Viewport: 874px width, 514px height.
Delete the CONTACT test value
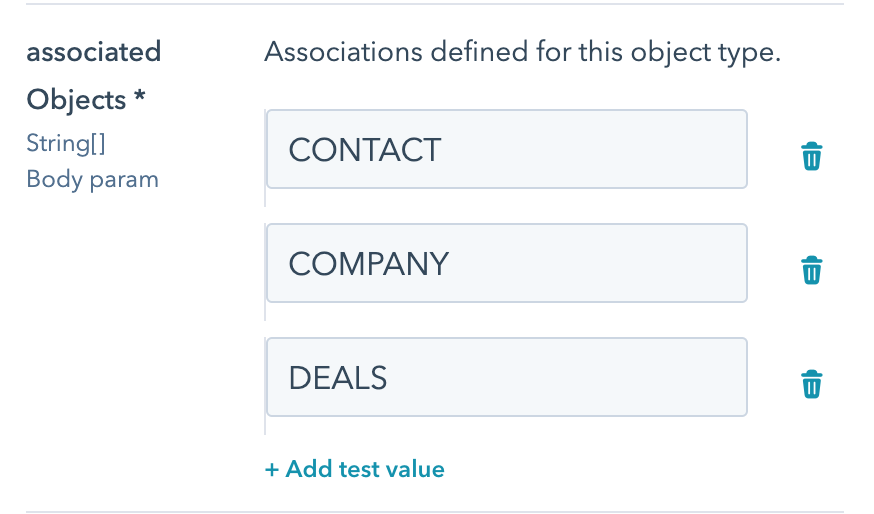[812, 157]
